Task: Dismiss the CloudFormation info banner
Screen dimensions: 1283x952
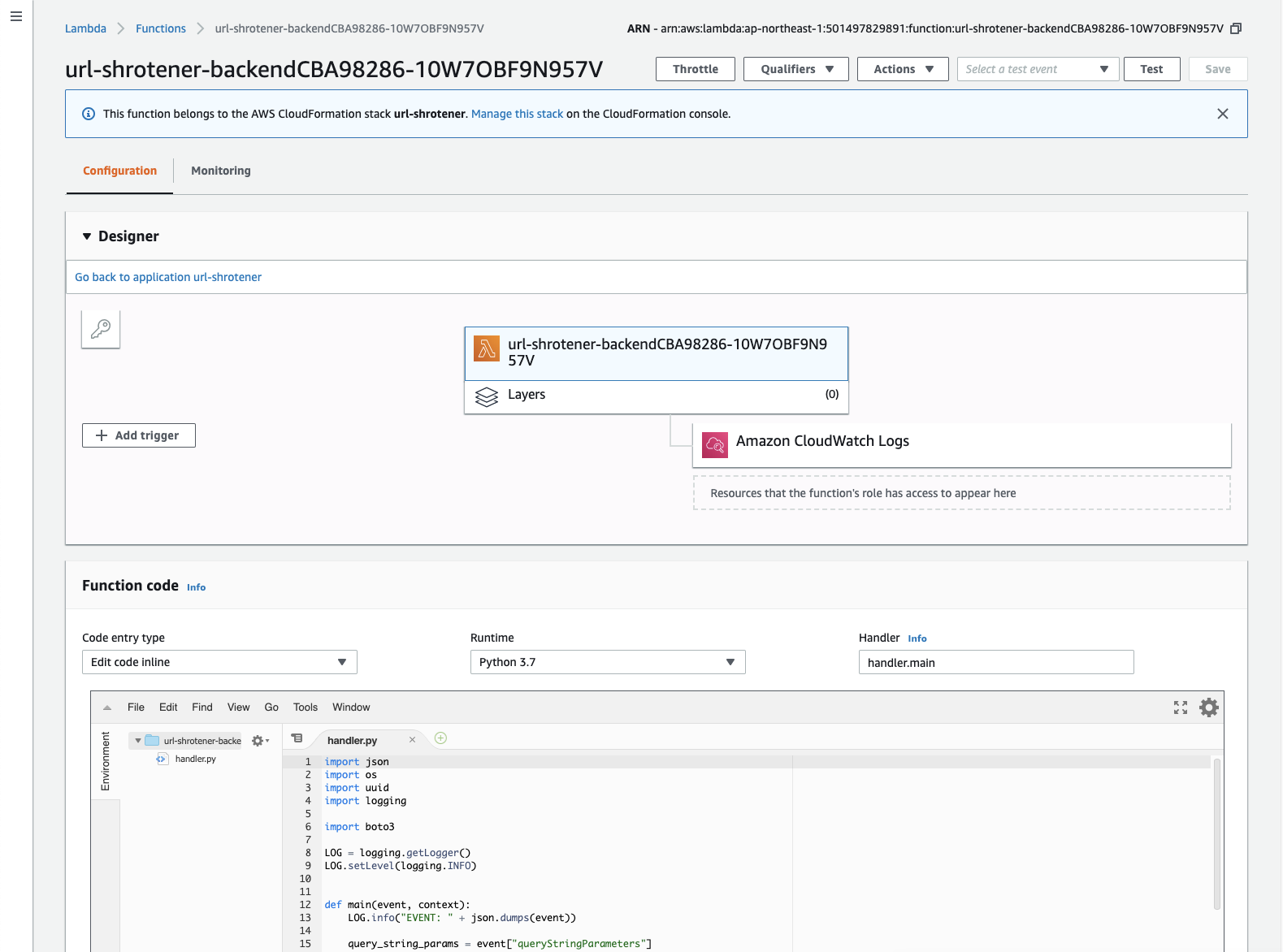Action: (x=1222, y=114)
